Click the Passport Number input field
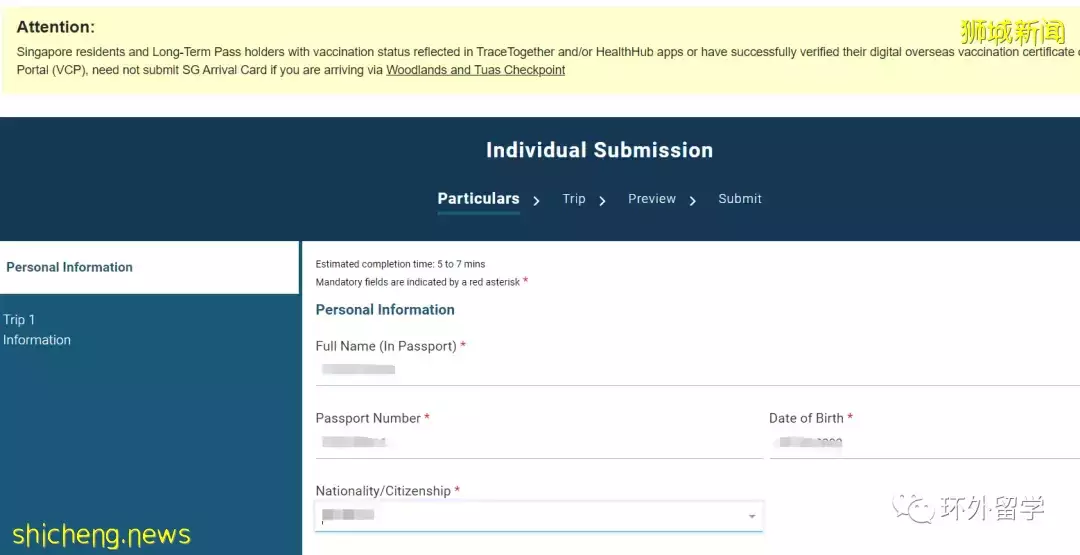1080x555 pixels. tap(538, 442)
